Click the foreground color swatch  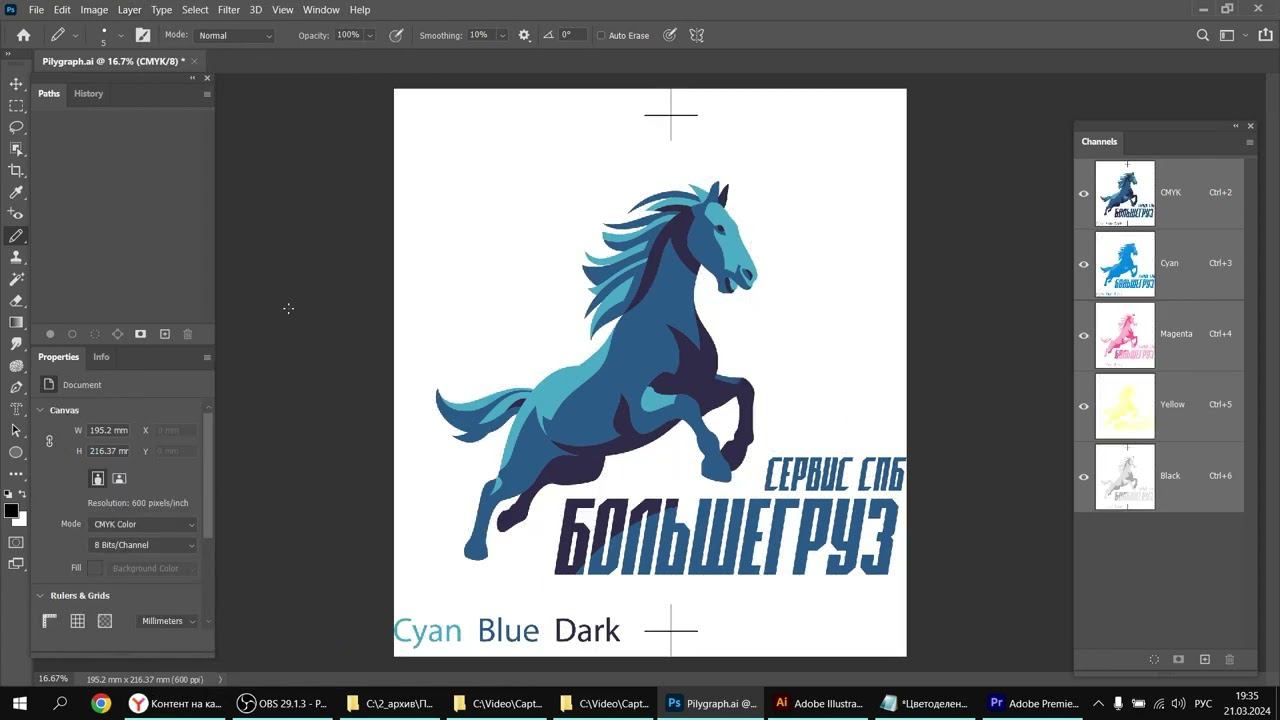pos(11,511)
